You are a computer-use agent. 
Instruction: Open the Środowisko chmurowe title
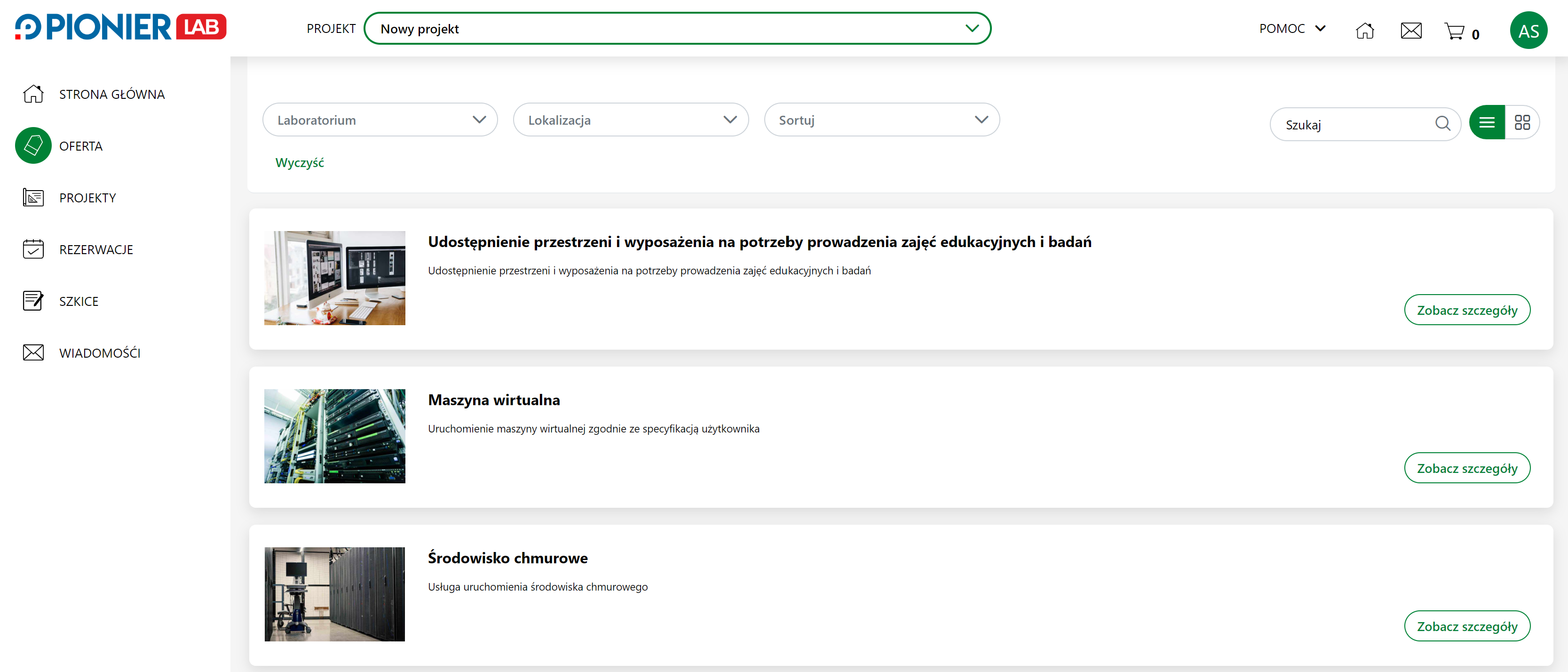pyautogui.click(x=507, y=558)
